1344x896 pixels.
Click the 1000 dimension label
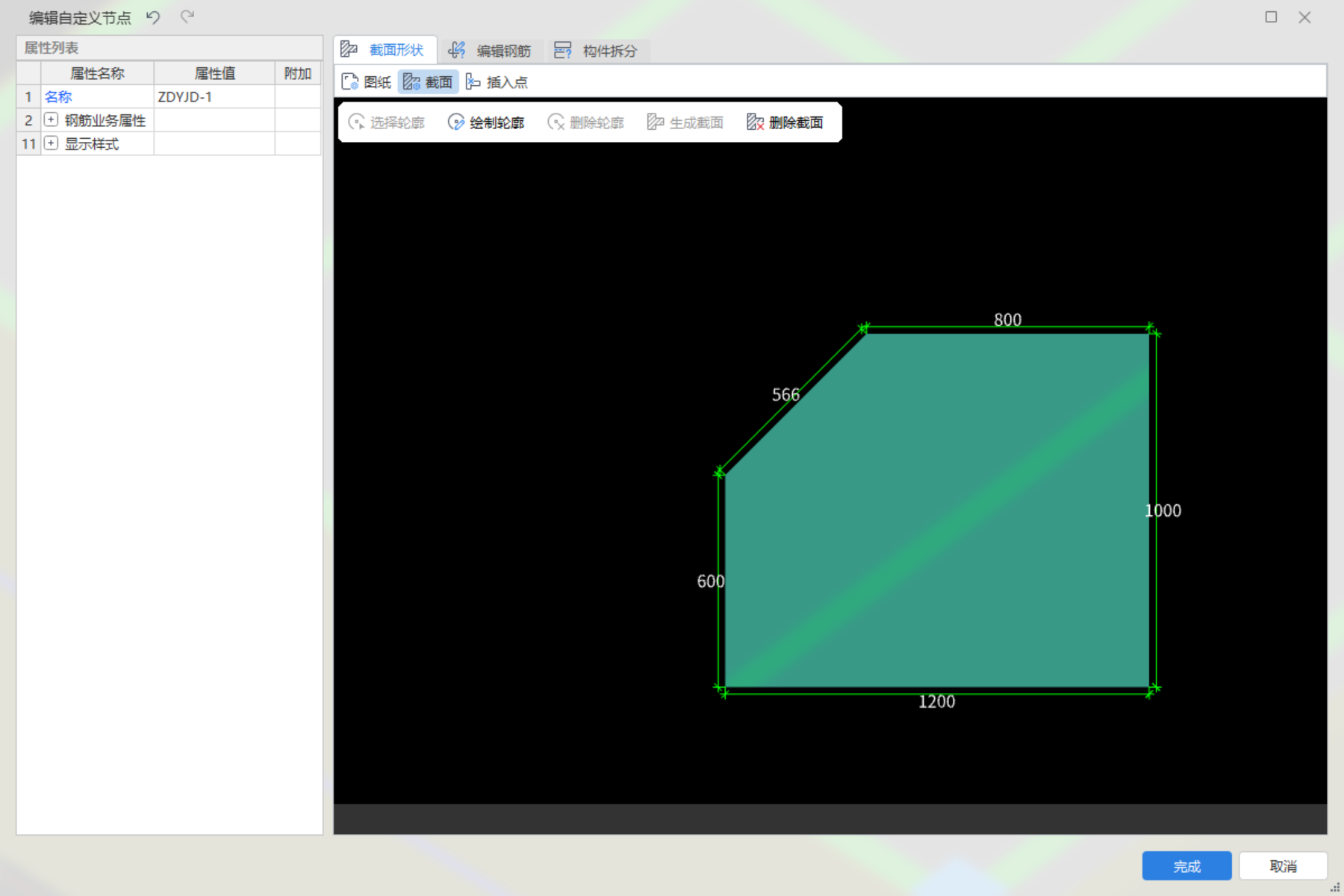[1163, 511]
